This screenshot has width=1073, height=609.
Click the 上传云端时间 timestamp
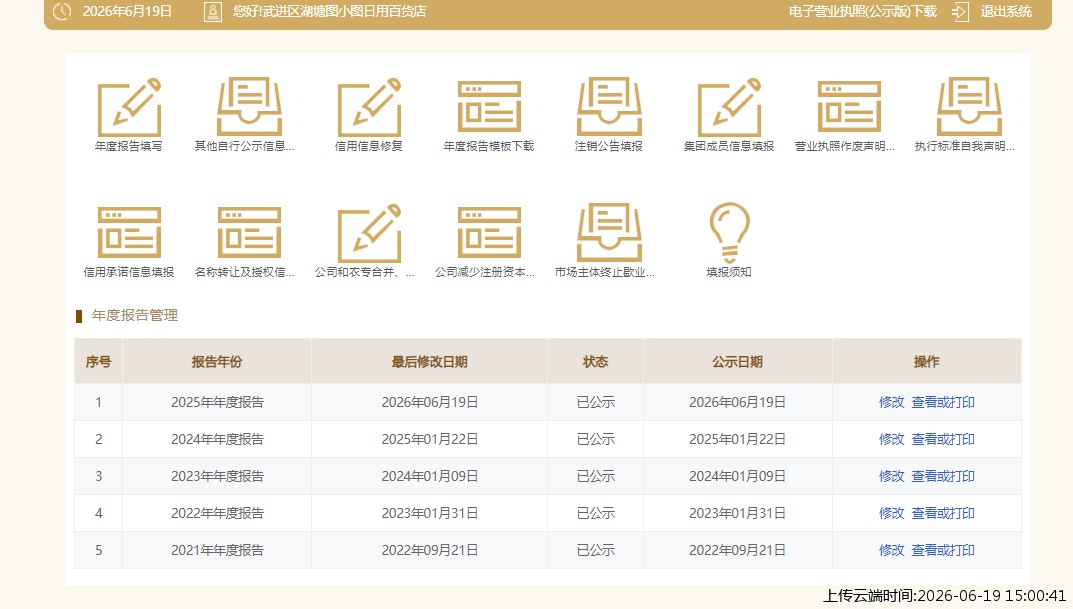point(944,595)
